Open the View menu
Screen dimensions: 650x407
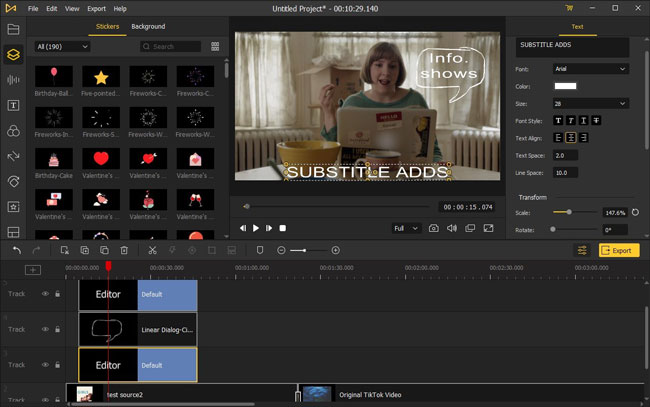(x=72, y=8)
